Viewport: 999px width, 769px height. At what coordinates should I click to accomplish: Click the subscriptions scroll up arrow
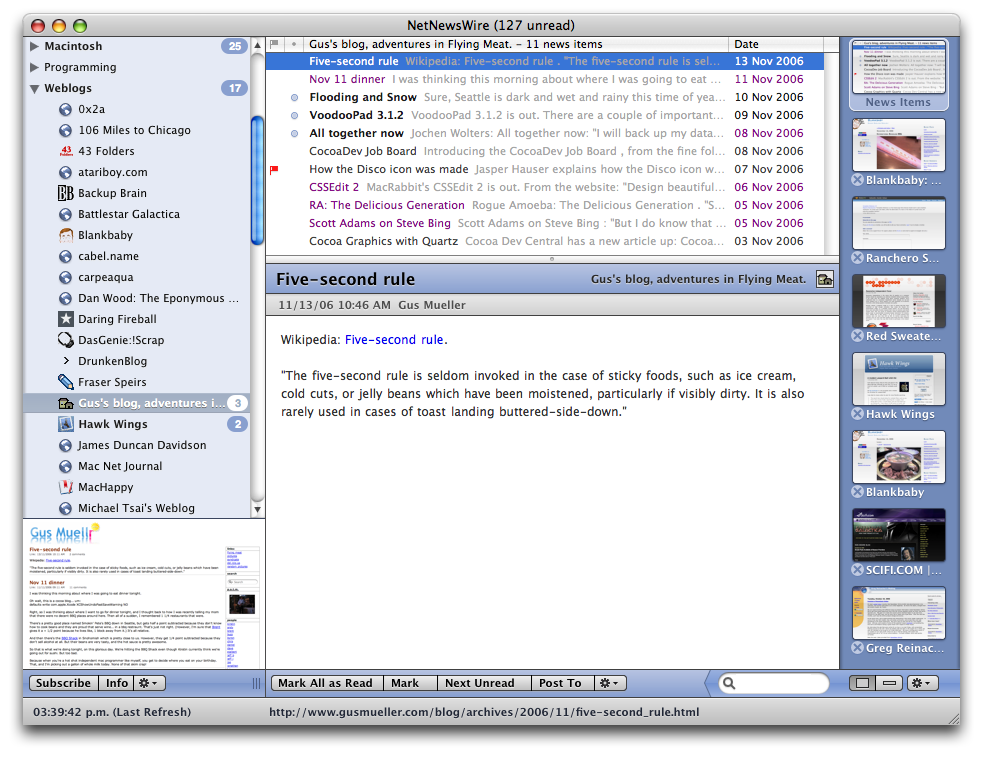[257, 45]
